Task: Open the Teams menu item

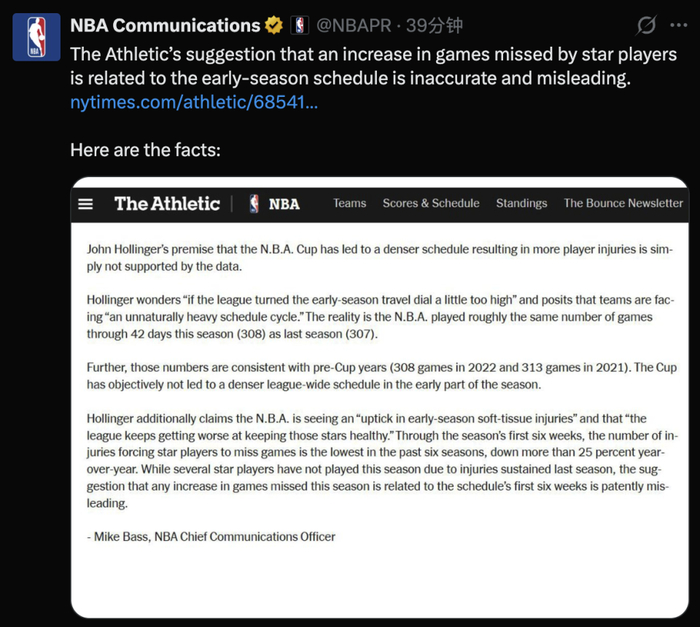Action: pyautogui.click(x=350, y=203)
